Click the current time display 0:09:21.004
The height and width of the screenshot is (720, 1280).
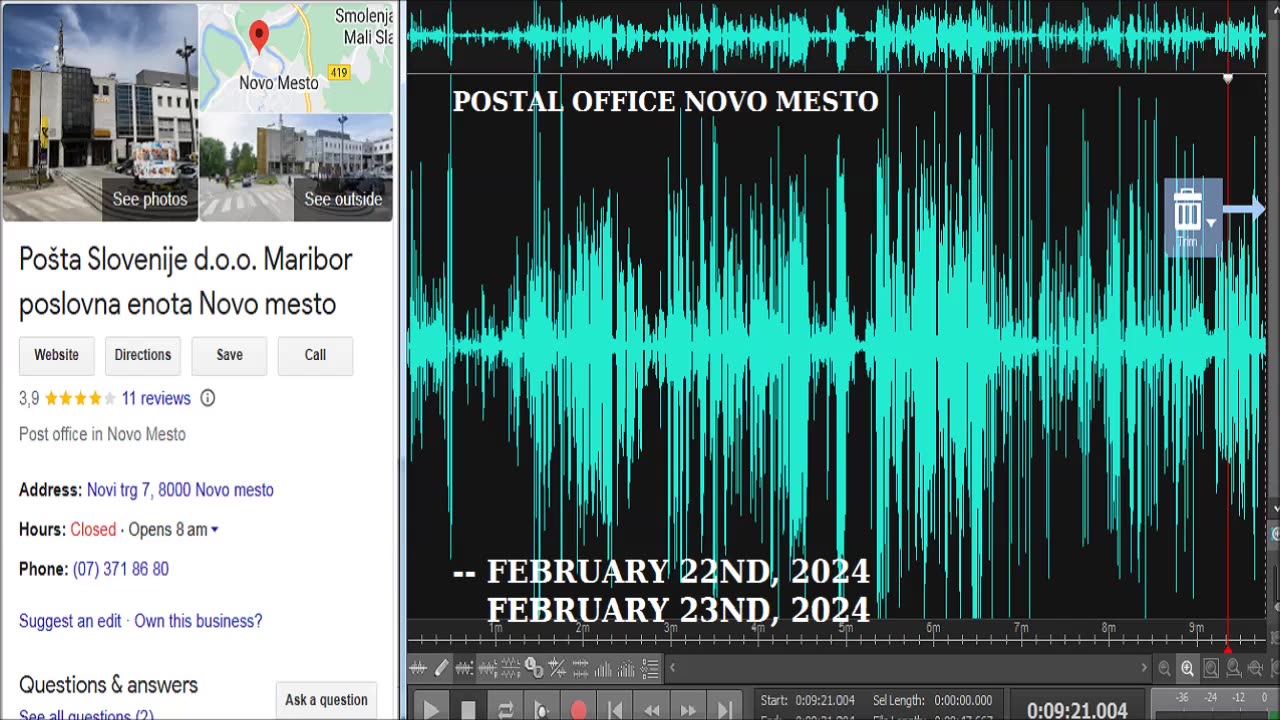pyautogui.click(x=1077, y=710)
